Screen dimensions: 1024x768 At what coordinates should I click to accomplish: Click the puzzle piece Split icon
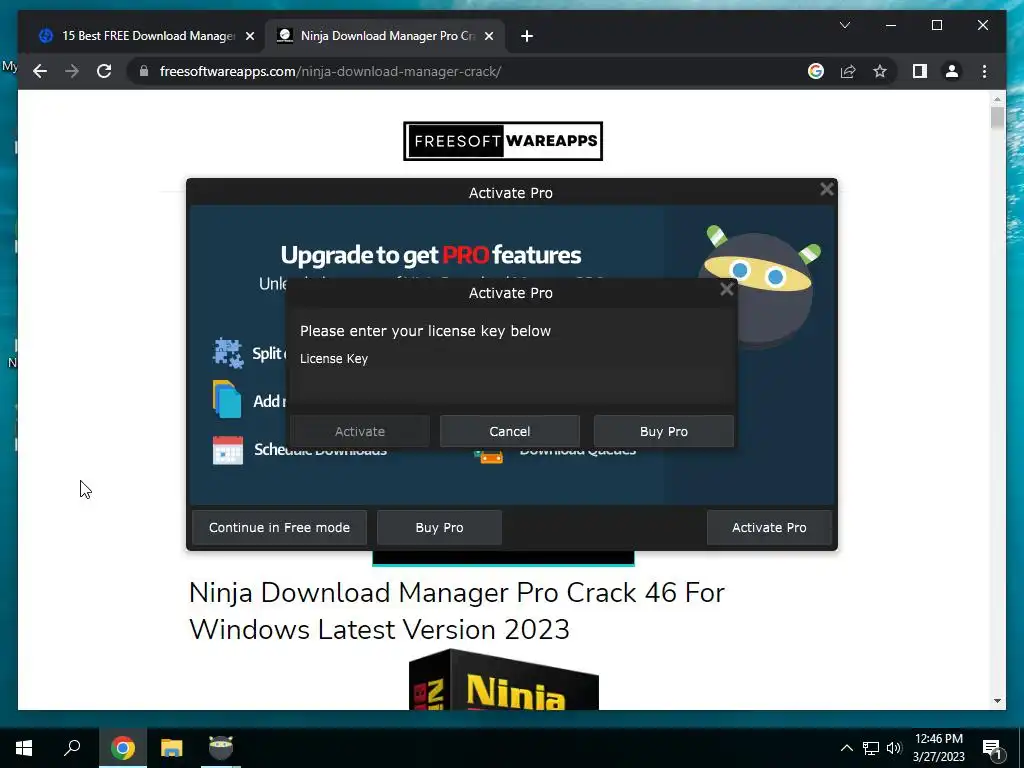click(228, 353)
